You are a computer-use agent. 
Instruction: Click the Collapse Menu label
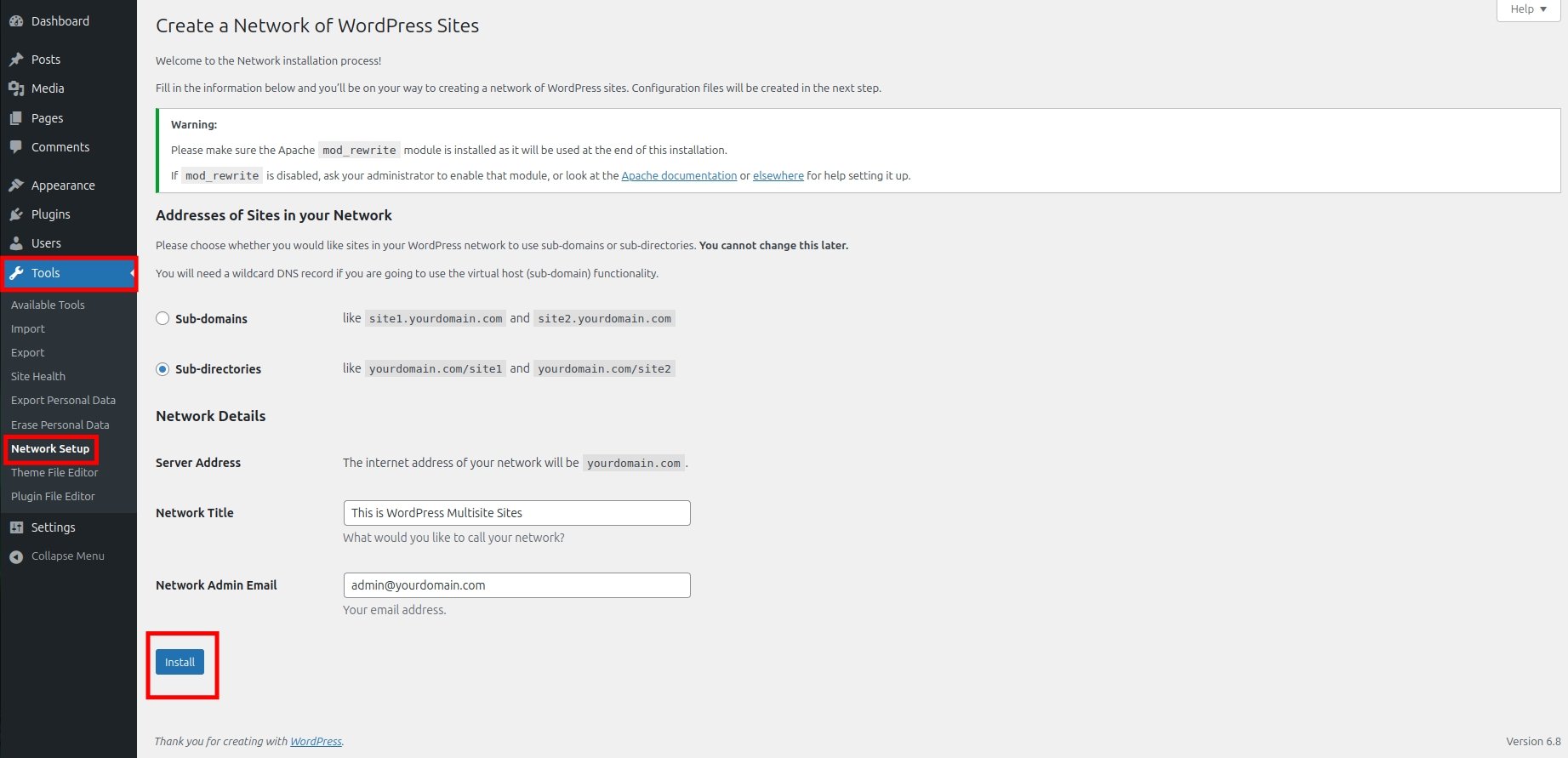[68, 556]
